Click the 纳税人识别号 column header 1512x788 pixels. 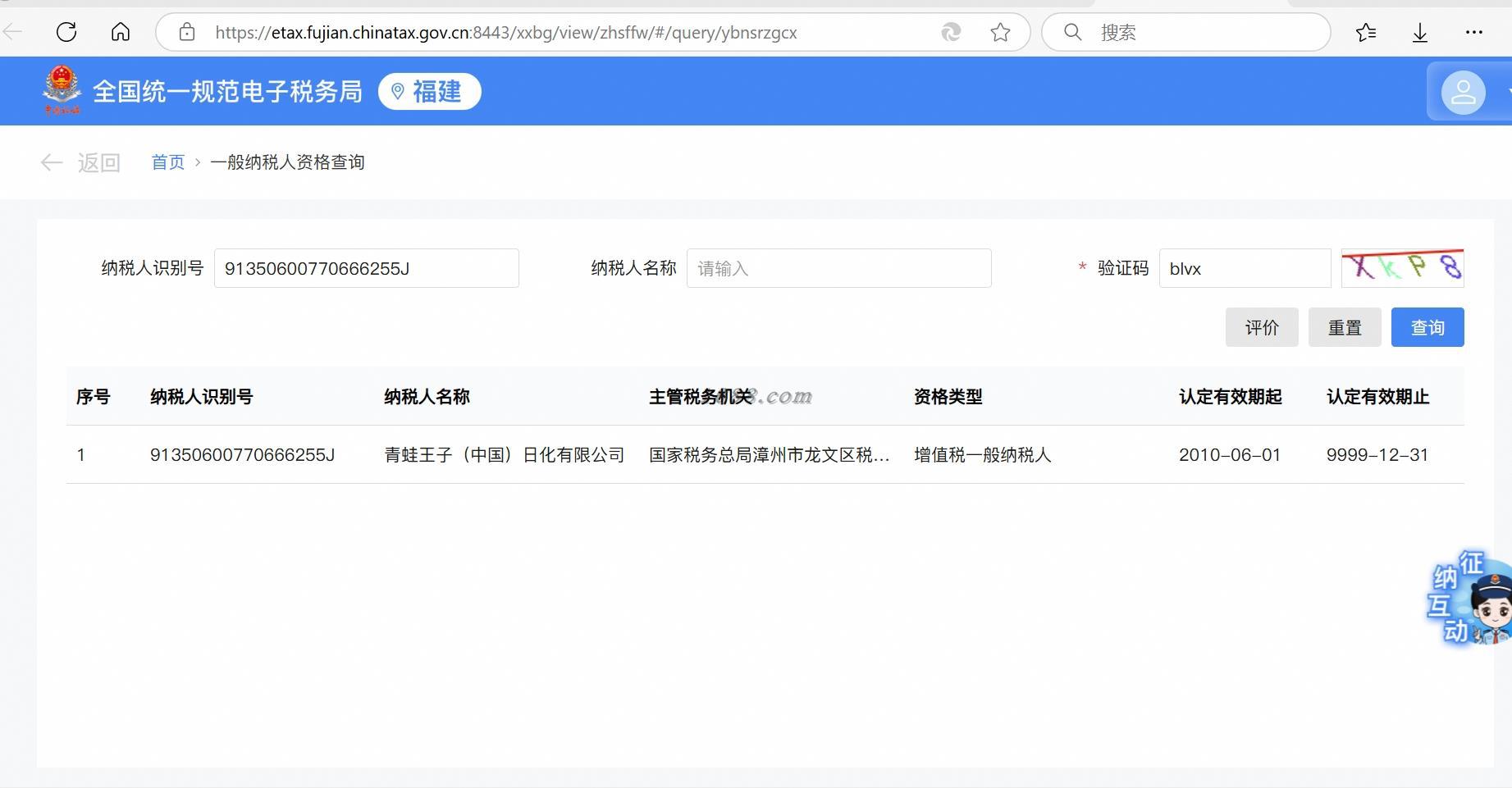click(201, 397)
